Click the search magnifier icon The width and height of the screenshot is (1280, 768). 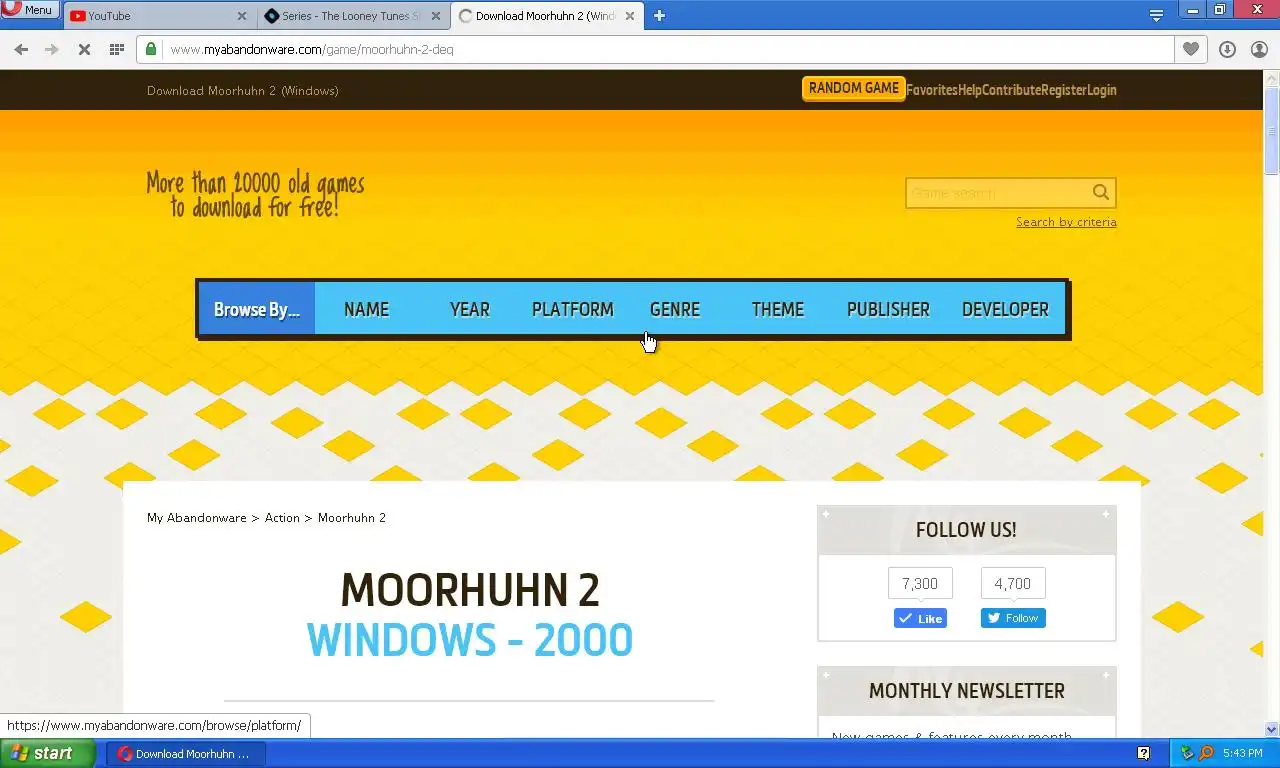pyautogui.click(x=1101, y=193)
